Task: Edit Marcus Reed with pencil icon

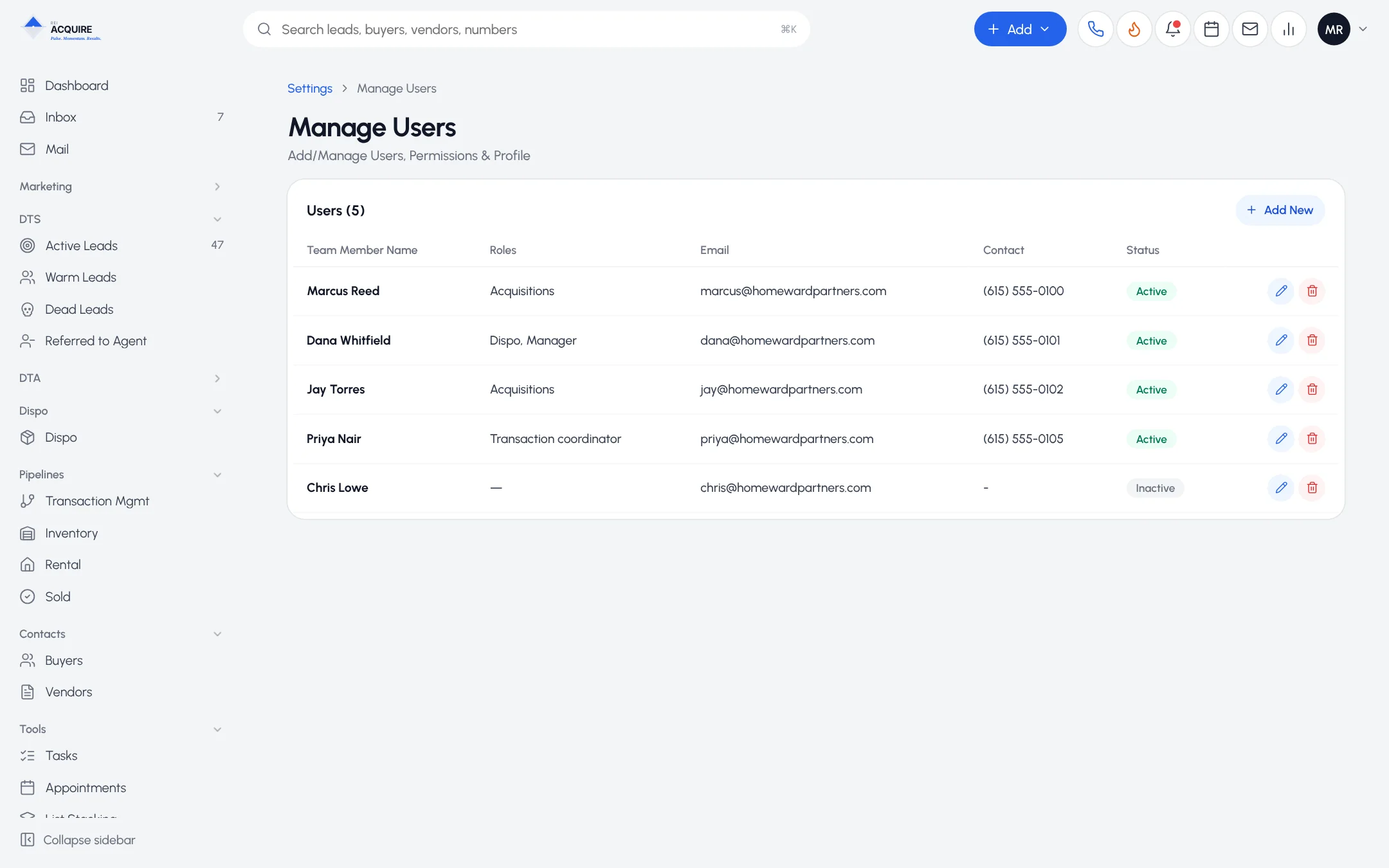Action: point(1281,291)
